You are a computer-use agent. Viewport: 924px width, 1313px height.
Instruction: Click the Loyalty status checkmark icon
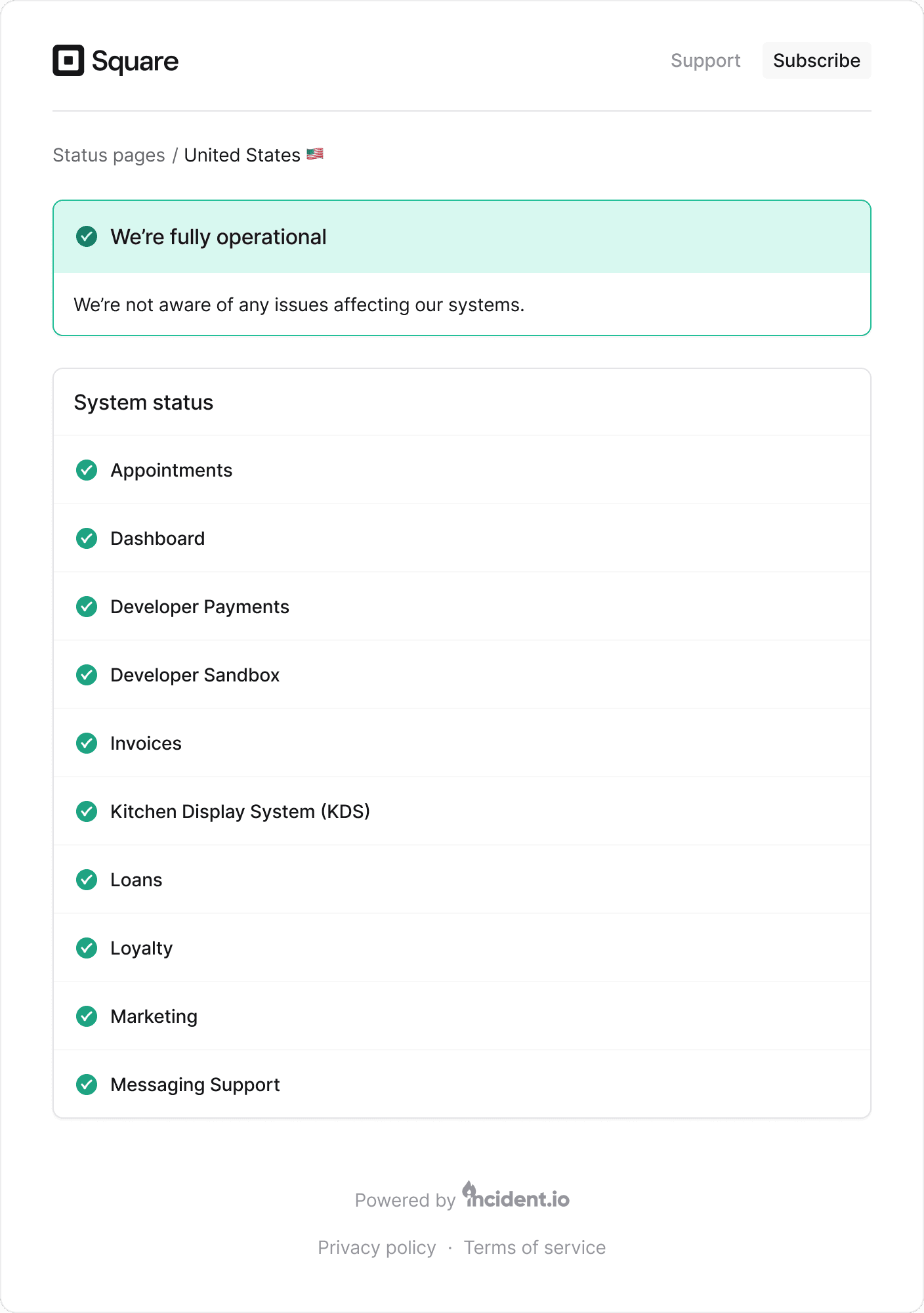point(87,948)
